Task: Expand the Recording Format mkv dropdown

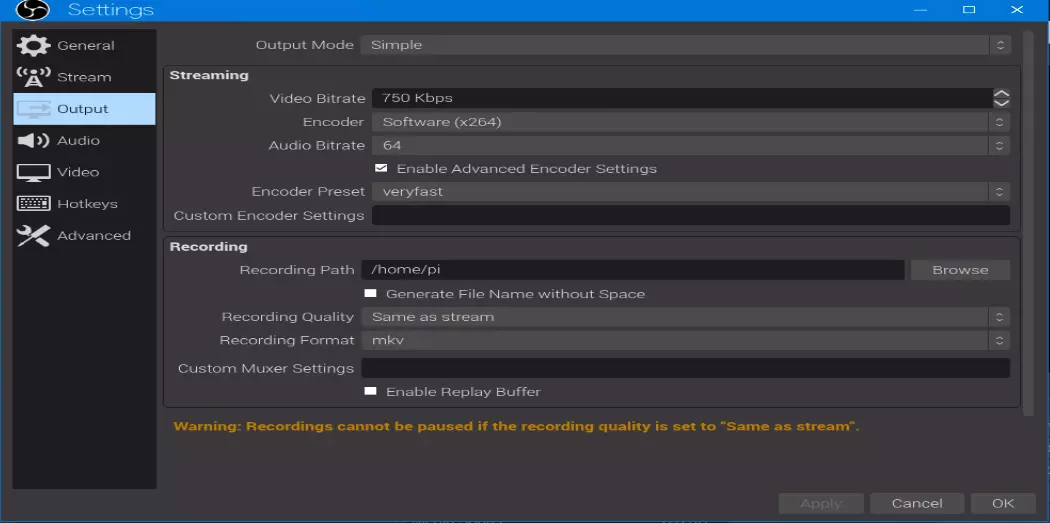Action: coord(685,340)
